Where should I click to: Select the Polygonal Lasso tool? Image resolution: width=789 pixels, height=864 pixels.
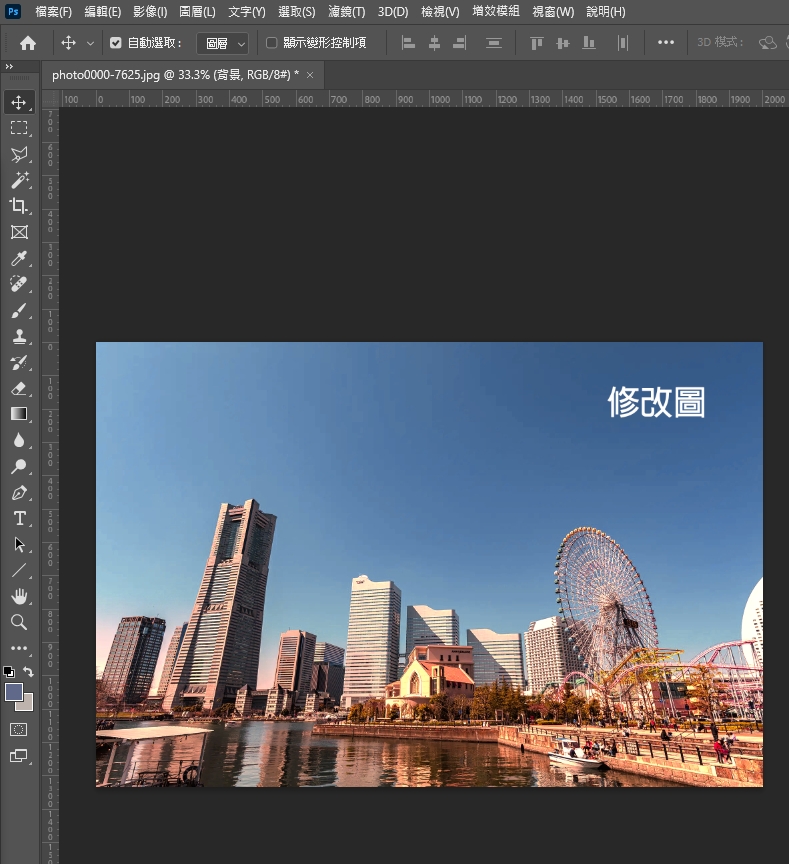[x=19, y=154]
